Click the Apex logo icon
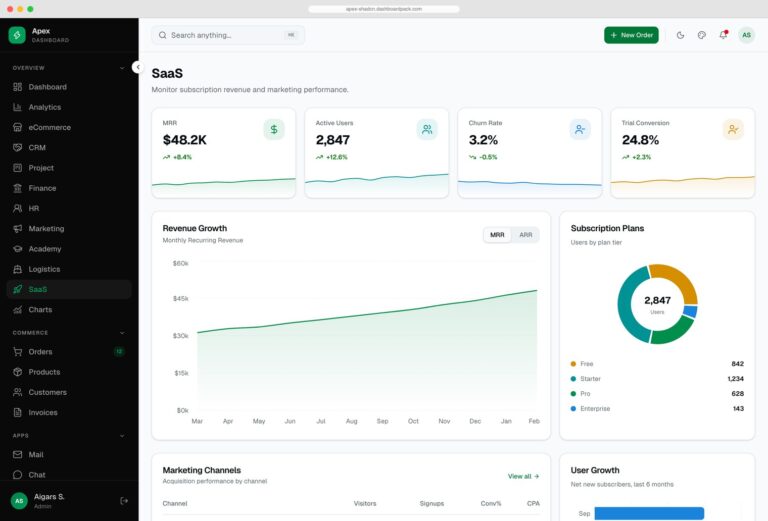This screenshot has width=768, height=521. [x=17, y=35]
